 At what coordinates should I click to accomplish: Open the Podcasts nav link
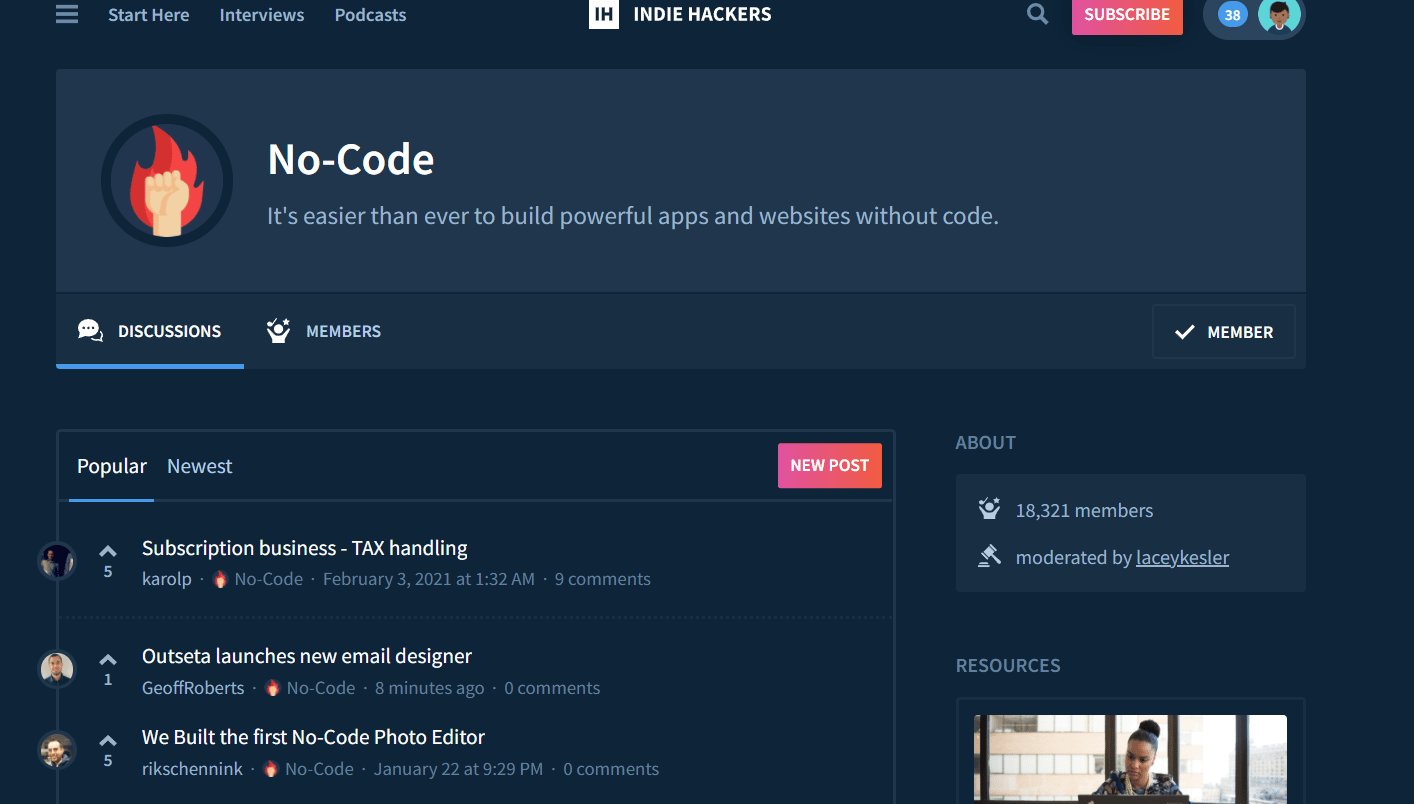(x=370, y=15)
